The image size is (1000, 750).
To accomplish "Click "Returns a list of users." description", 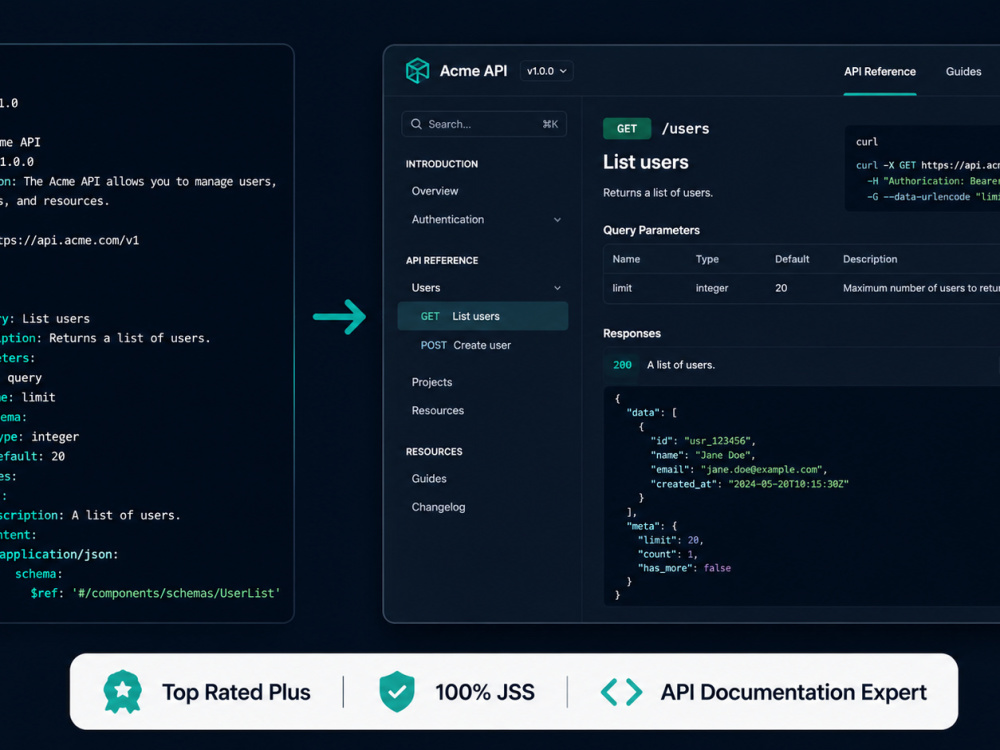I will (658, 193).
